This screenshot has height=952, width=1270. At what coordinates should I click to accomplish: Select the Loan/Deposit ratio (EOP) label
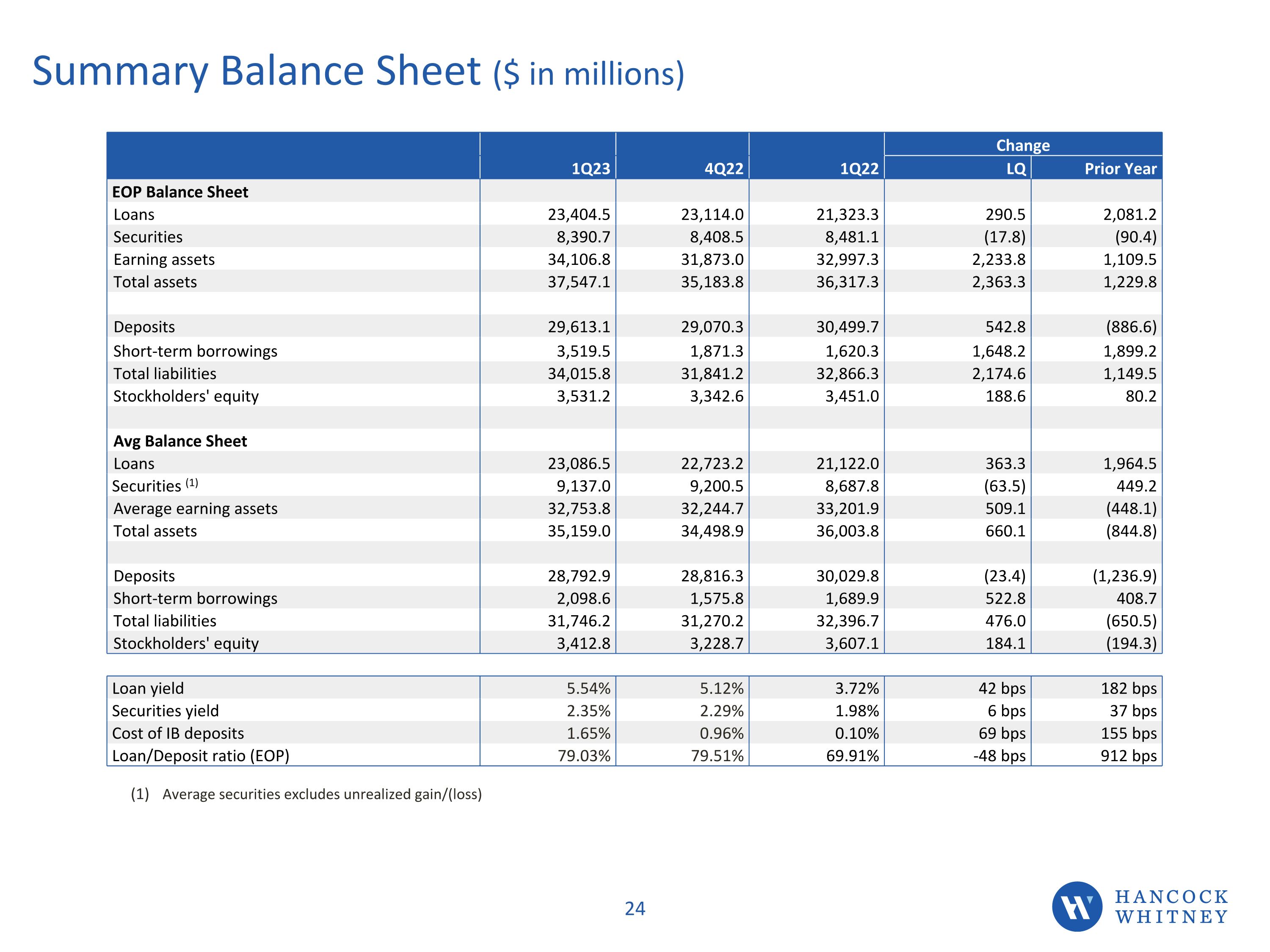pyautogui.click(x=201, y=756)
